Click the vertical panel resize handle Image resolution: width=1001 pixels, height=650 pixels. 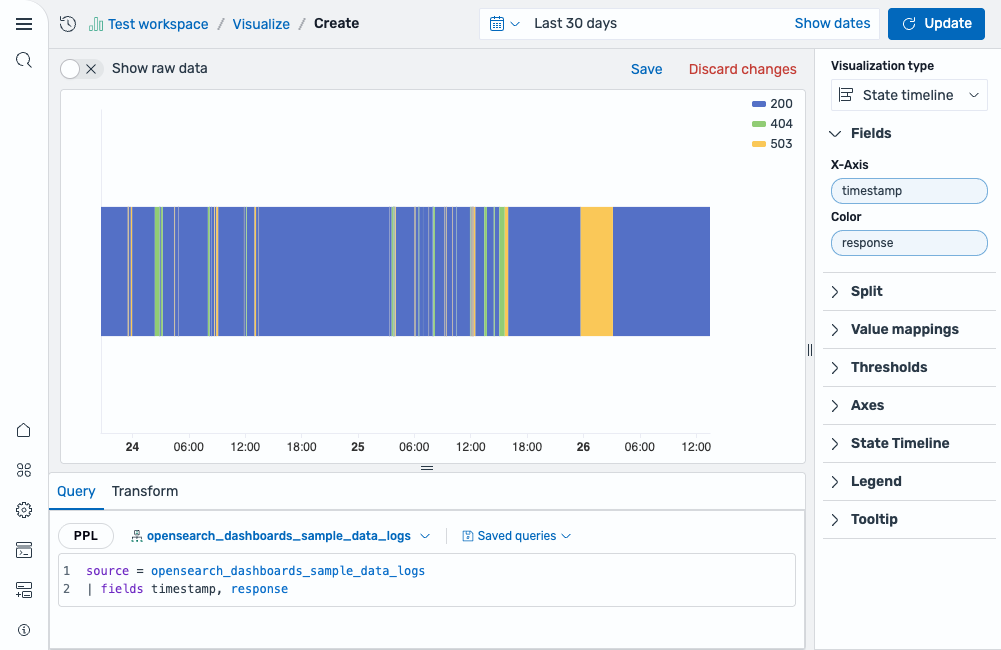[810, 350]
